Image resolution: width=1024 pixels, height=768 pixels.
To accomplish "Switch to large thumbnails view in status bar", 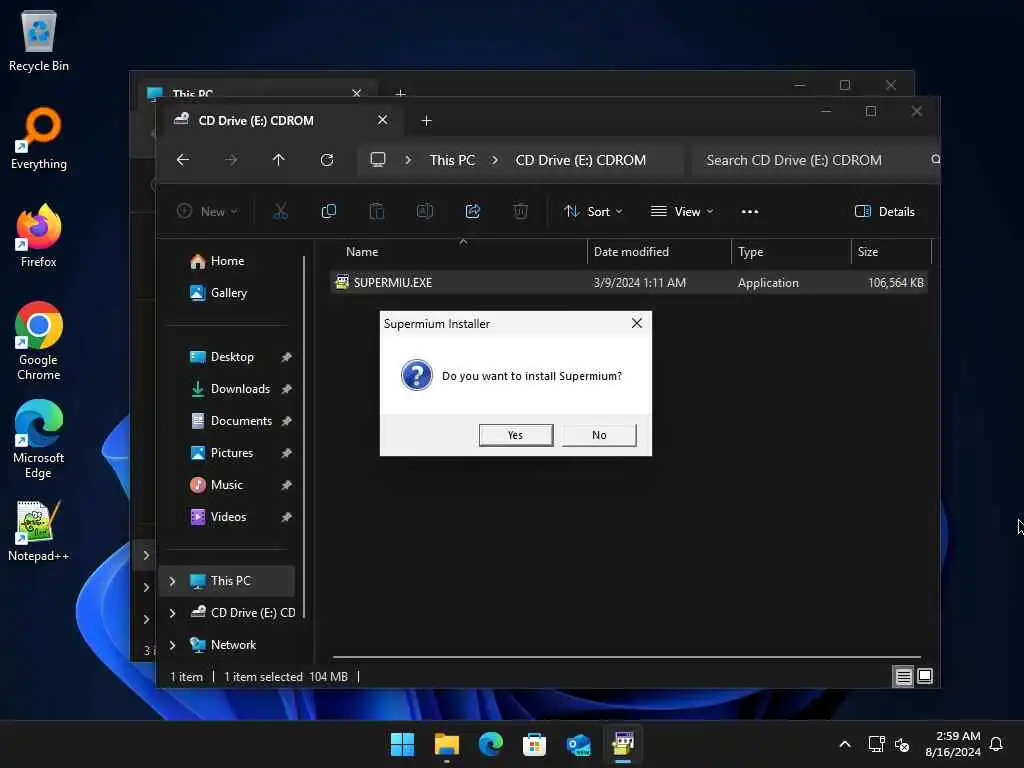I will (x=925, y=677).
